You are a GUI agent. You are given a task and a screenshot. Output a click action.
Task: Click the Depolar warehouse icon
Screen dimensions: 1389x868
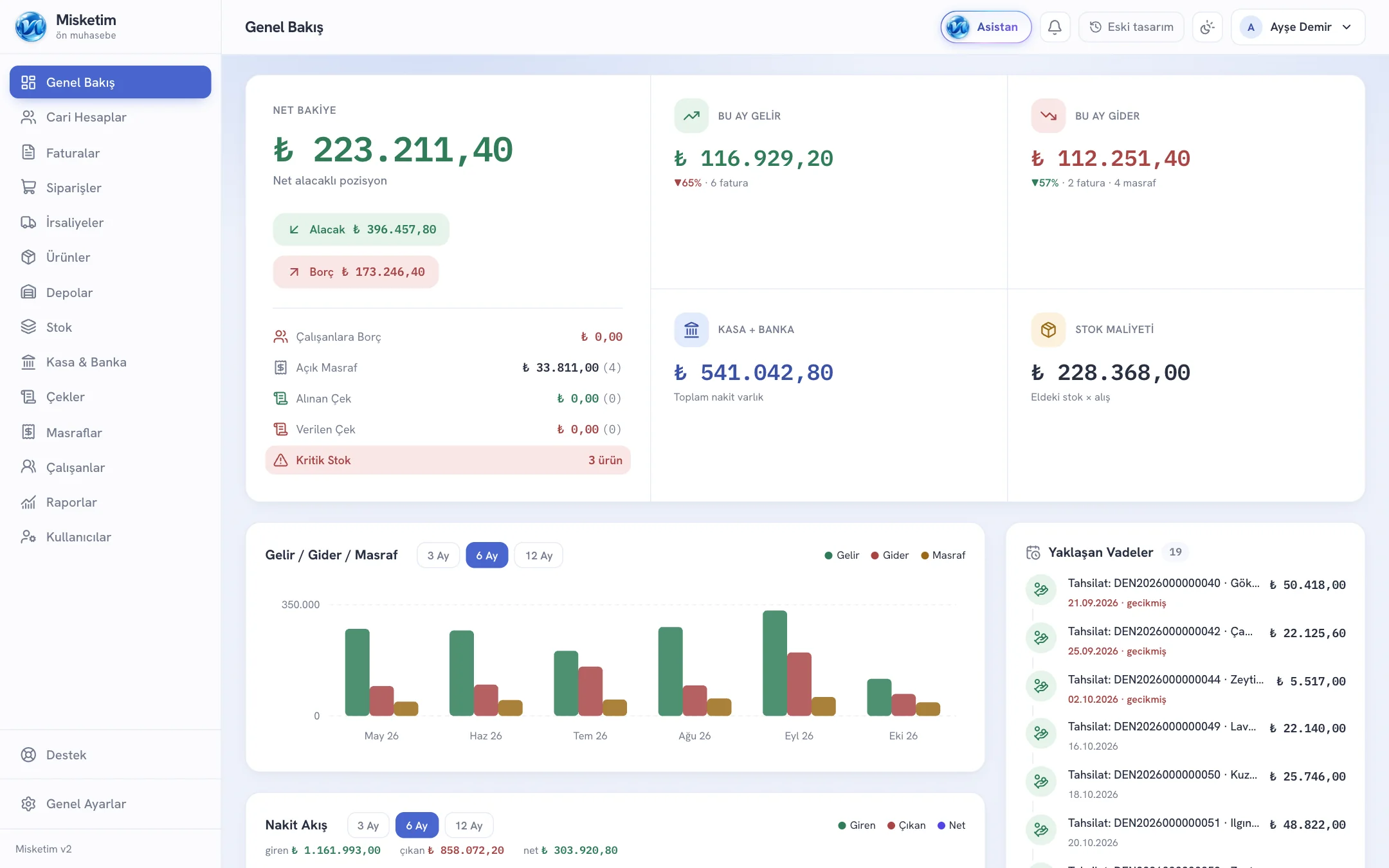click(28, 292)
